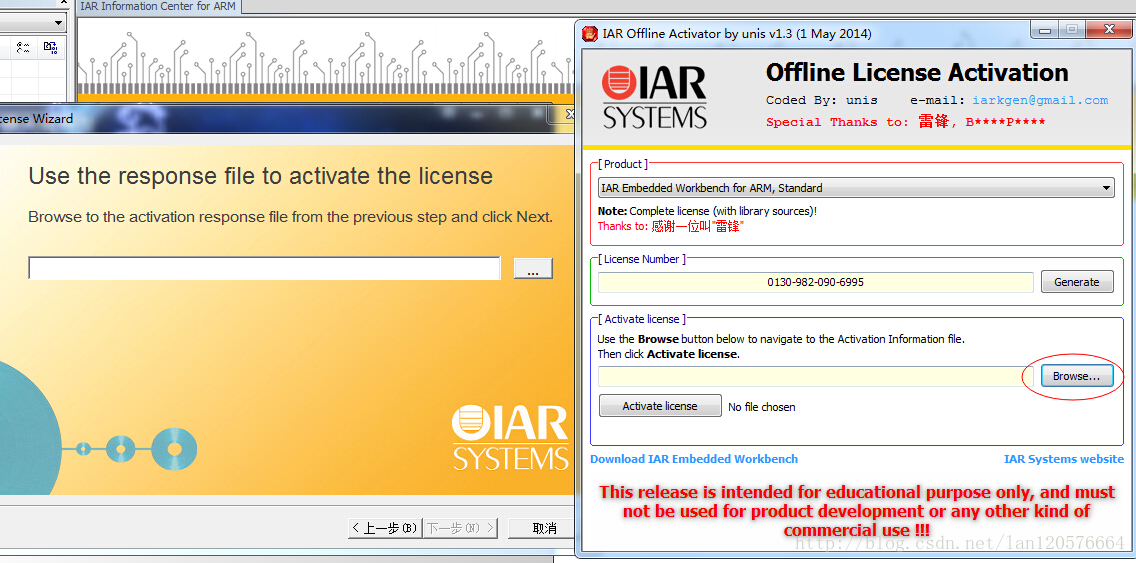Open Download IAR Embedded Workbench link
Viewport: 1136px width, 563px height.
point(694,459)
